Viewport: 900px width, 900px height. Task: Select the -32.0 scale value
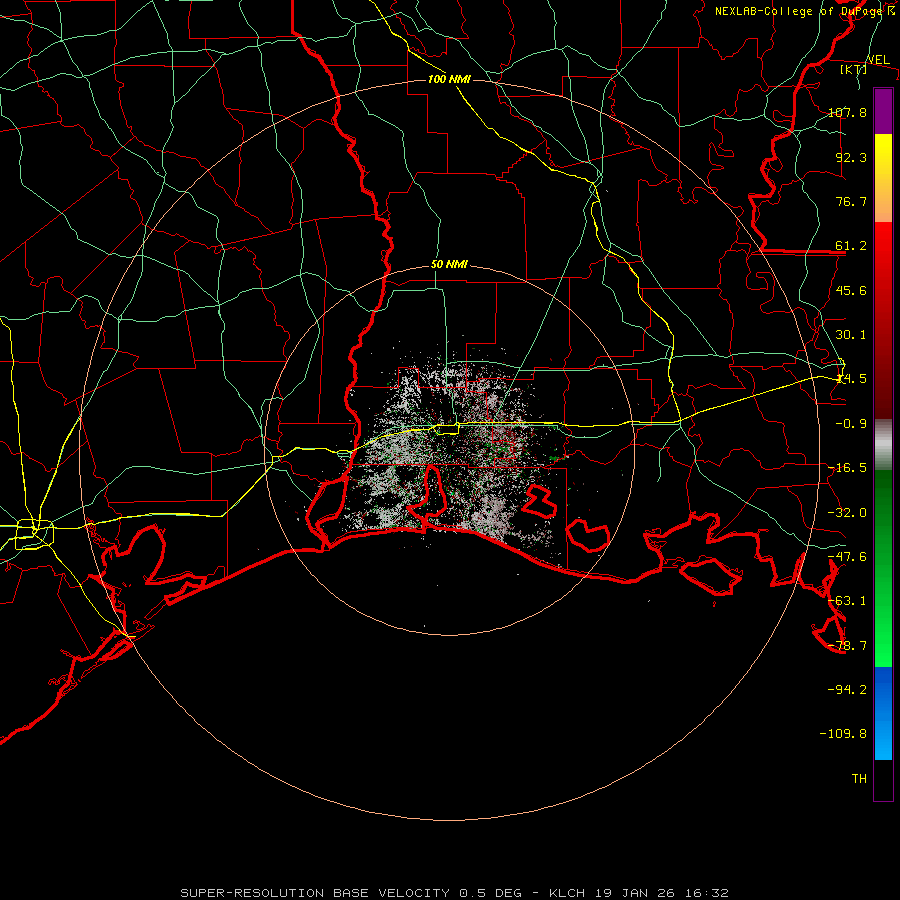click(x=848, y=513)
